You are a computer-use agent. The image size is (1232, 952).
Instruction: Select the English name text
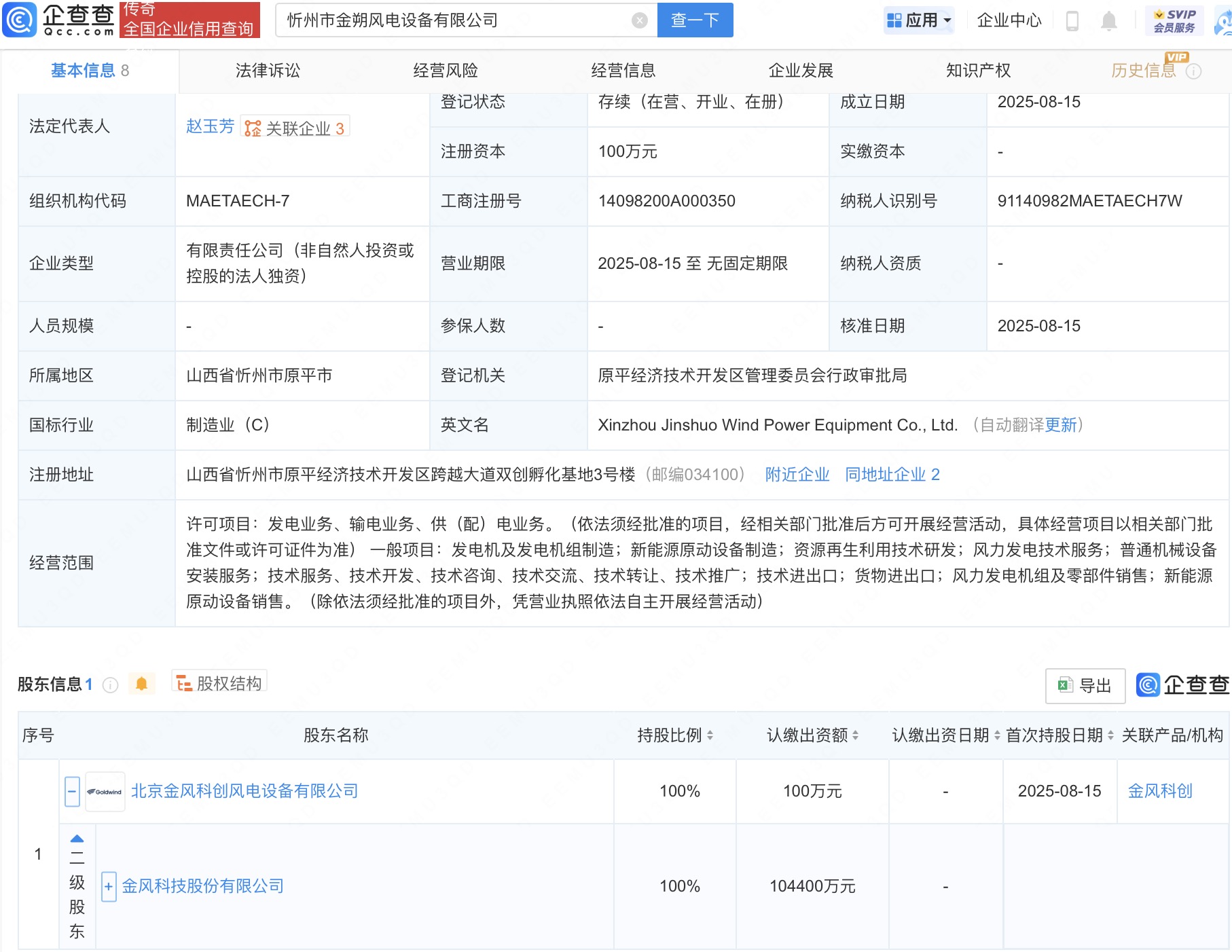click(x=778, y=425)
